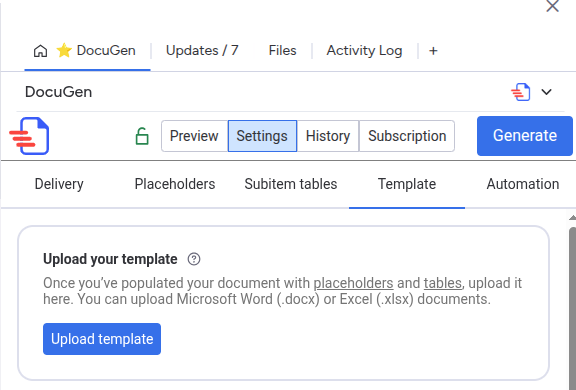Viewport: 576px width, 390px height.
Task: Toggle the green unlock padlock icon
Action: pos(142,136)
